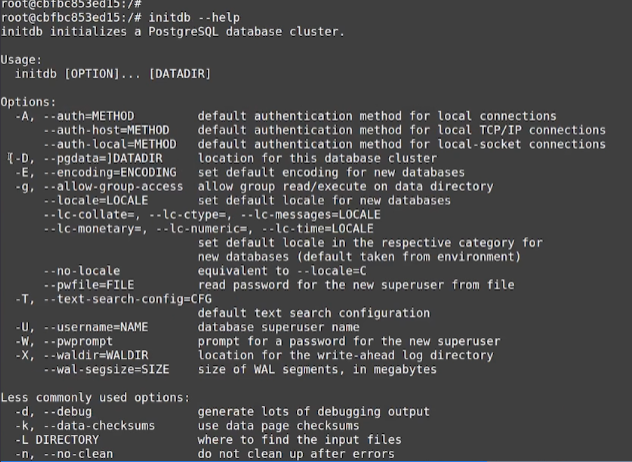
Task: Select the '--auth-host=METHOD' option
Action: coord(106,130)
